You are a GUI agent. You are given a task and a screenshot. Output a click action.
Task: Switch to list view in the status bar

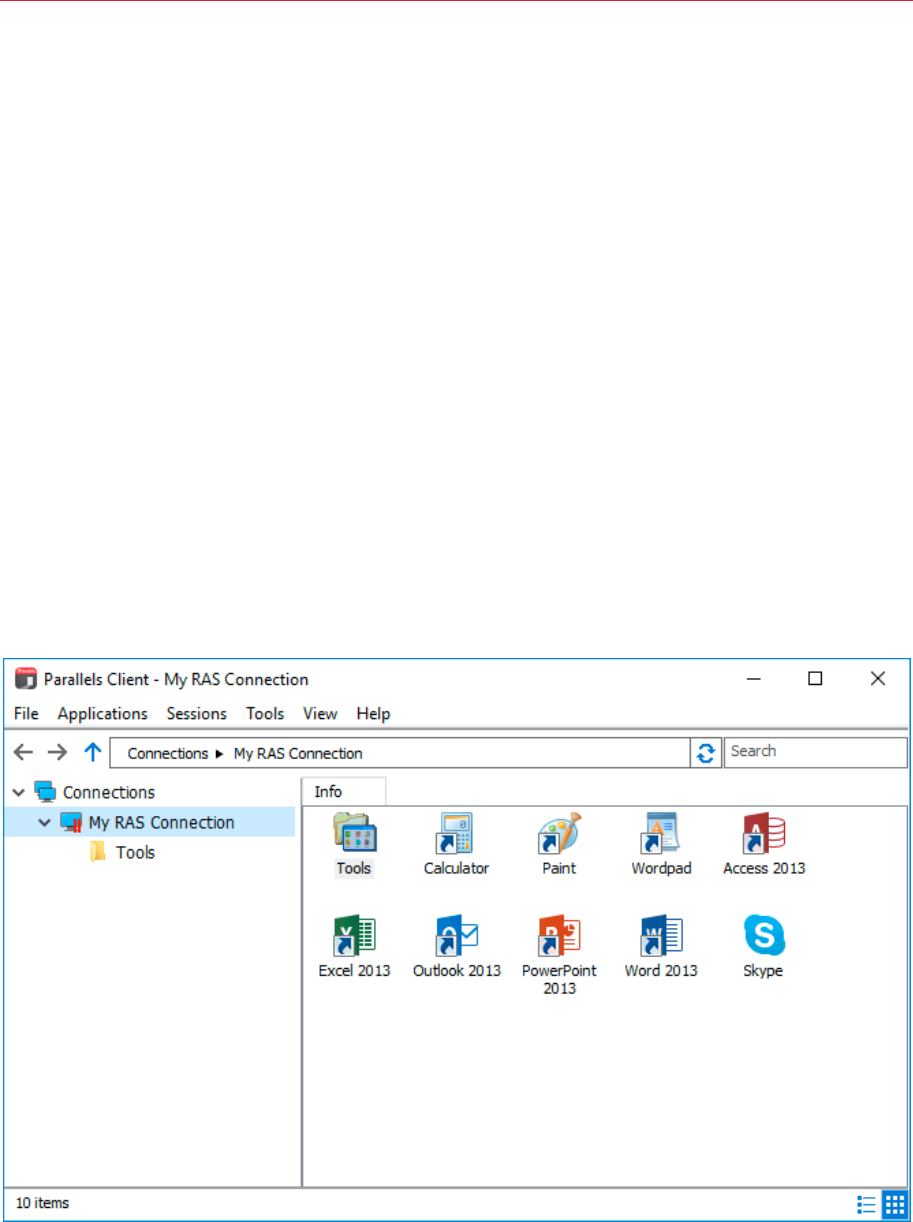click(x=867, y=1204)
